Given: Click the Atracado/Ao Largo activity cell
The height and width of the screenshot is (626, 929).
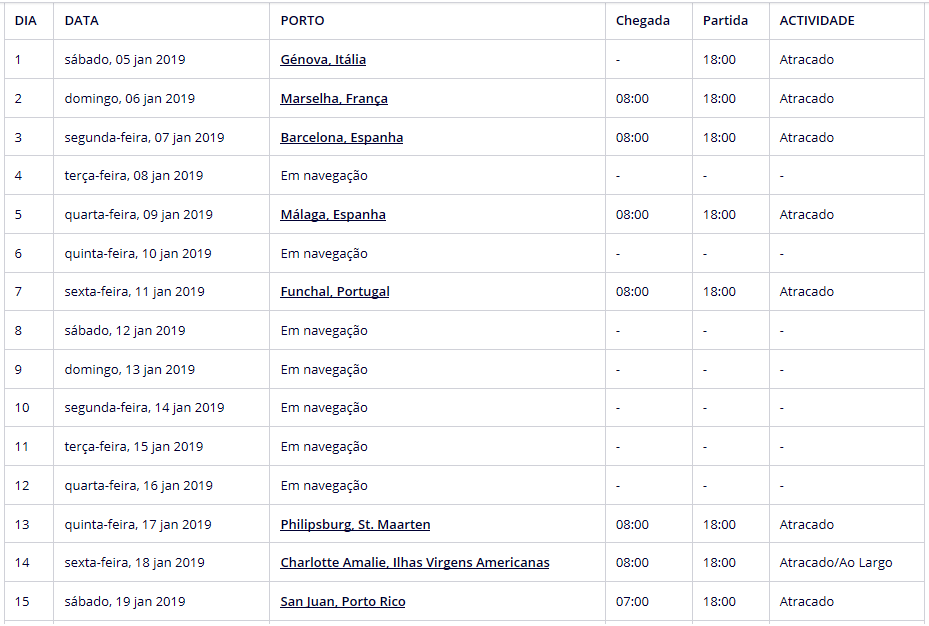Looking at the screenshot, I should (836, 563).
